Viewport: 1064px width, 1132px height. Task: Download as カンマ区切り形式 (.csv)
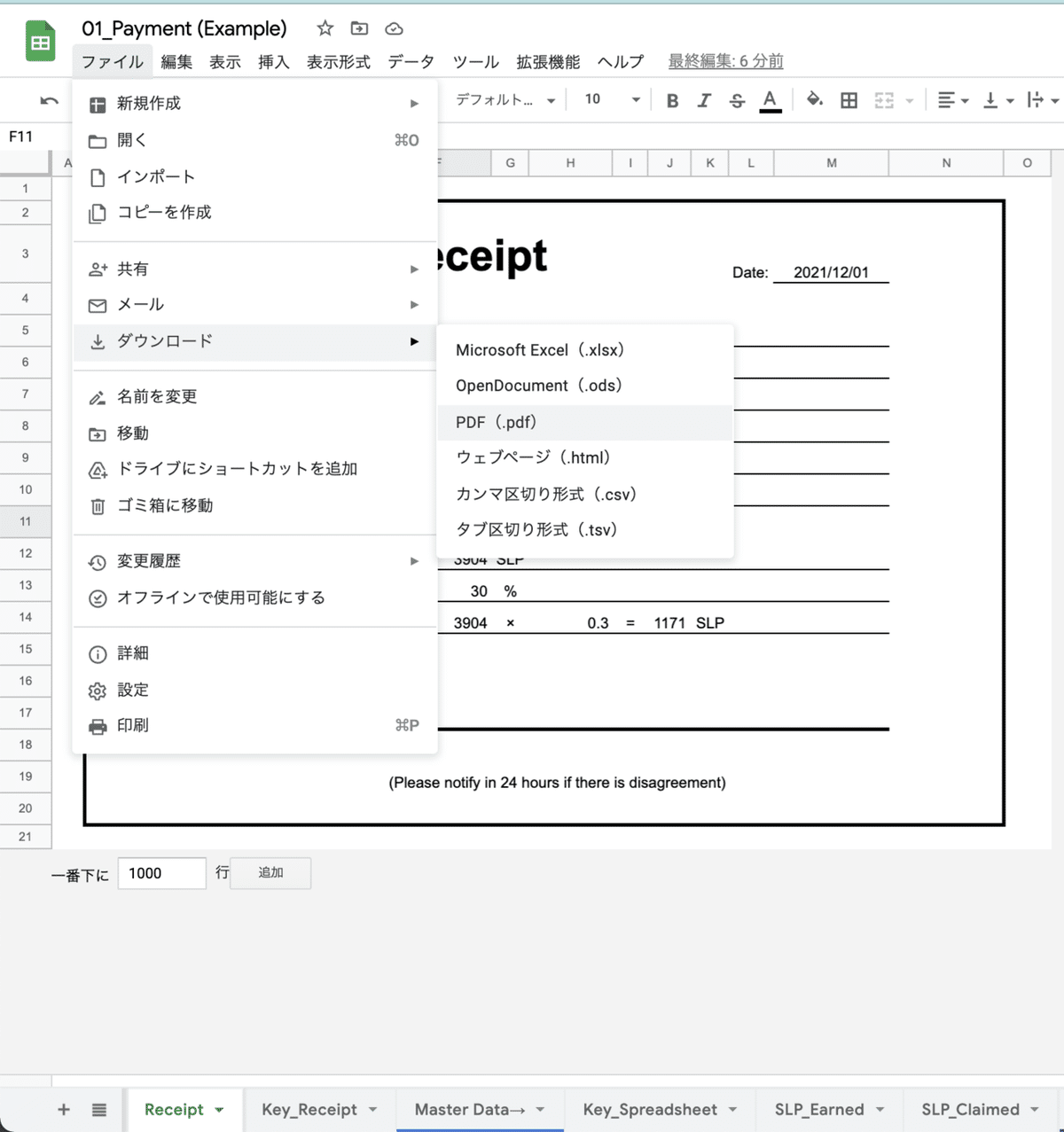585,495
